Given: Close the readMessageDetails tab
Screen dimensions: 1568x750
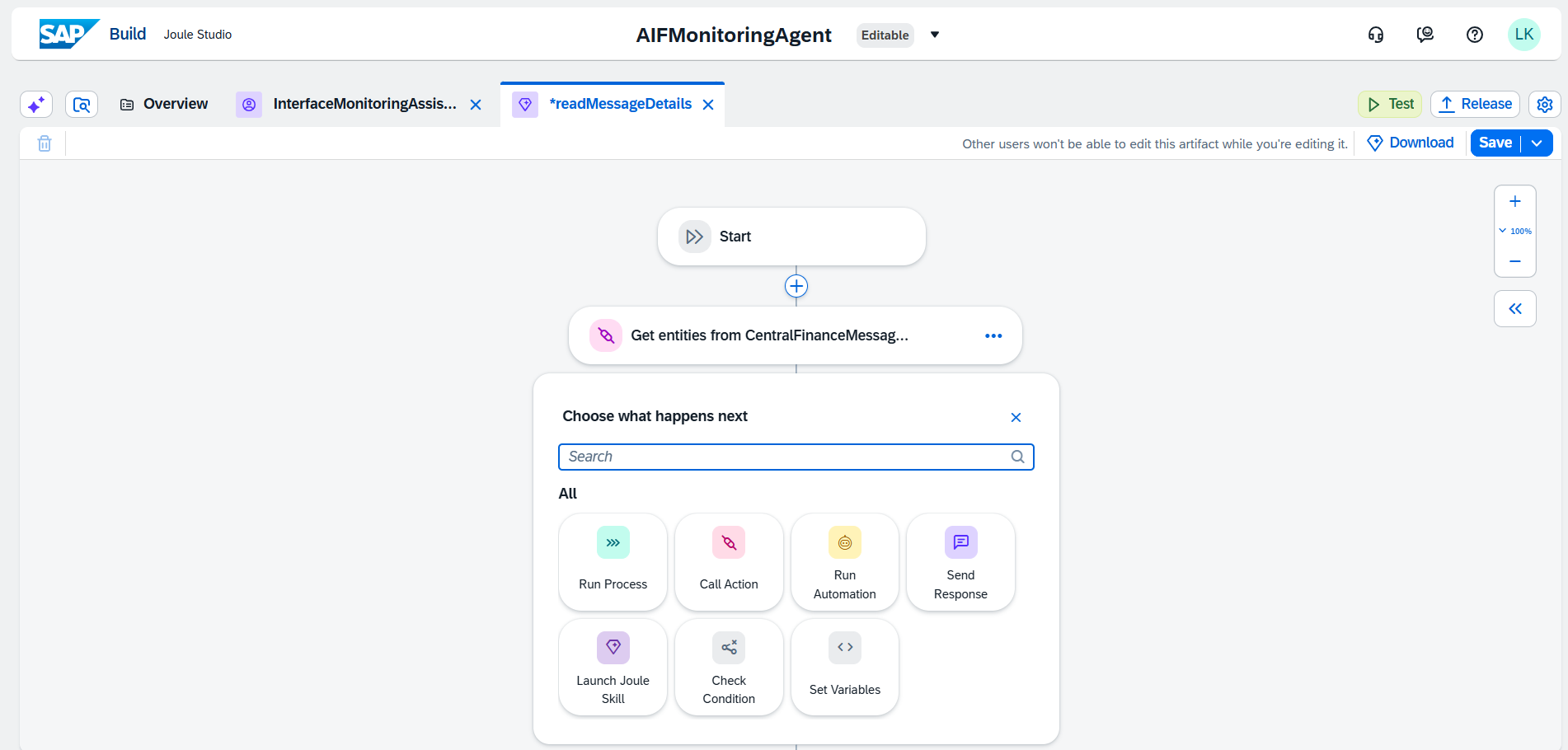Looking at the screenshot, I should click(708, 105).
